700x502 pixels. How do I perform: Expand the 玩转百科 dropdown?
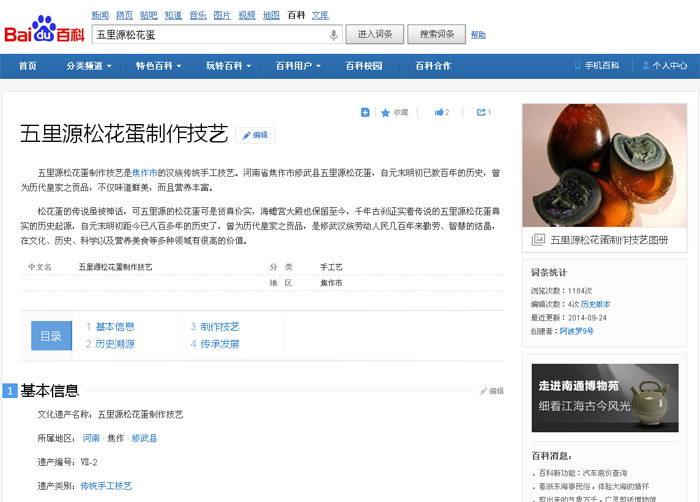228,66
